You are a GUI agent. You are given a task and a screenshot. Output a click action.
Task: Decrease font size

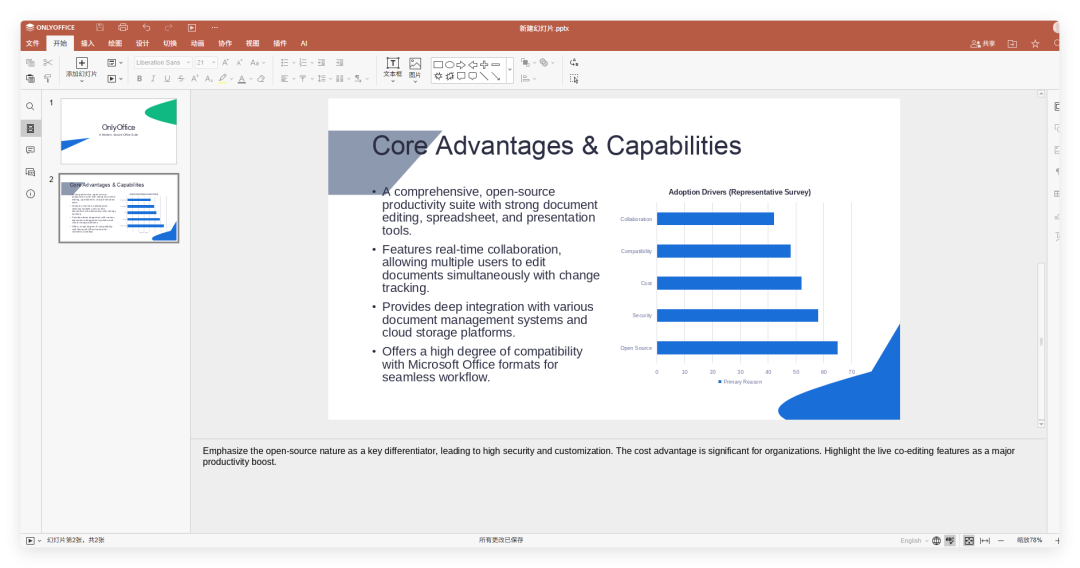tap(239, 63)
